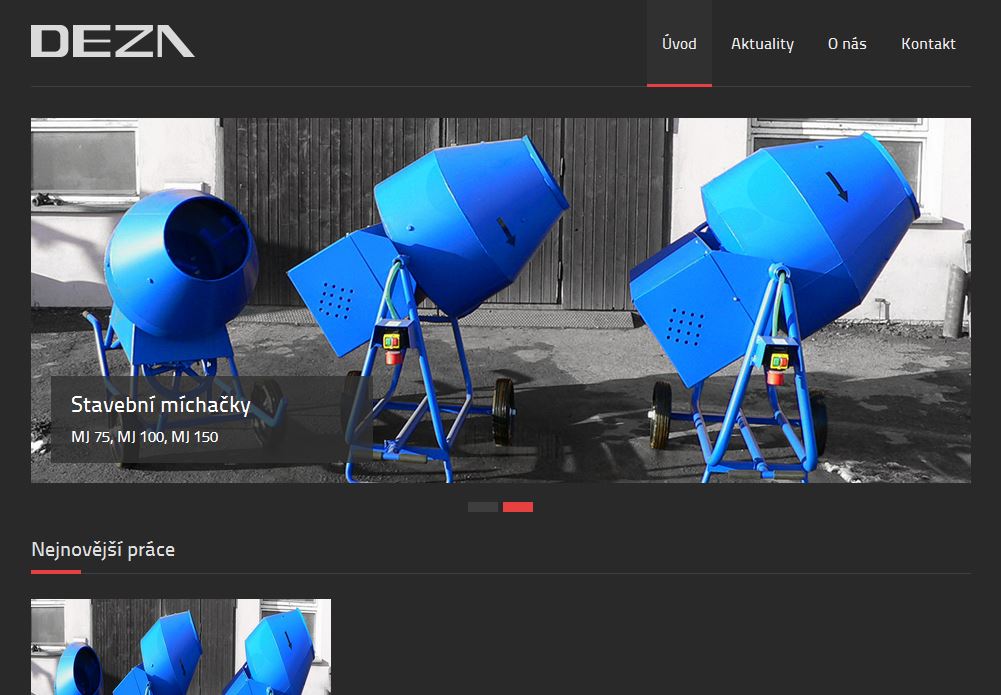Navigate to the Kontakt page

pos(928,44)
